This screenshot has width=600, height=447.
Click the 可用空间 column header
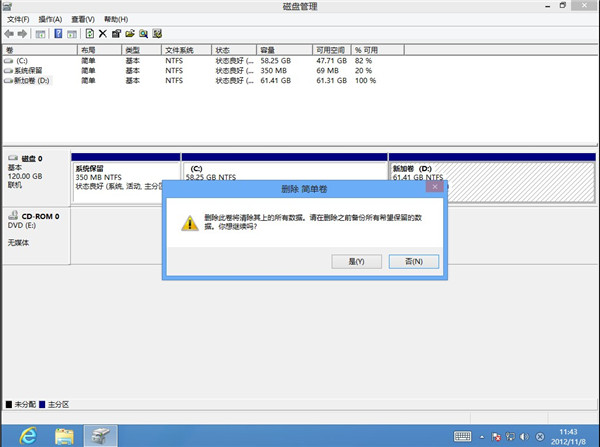pyautogui.click(x=330, y=49)
